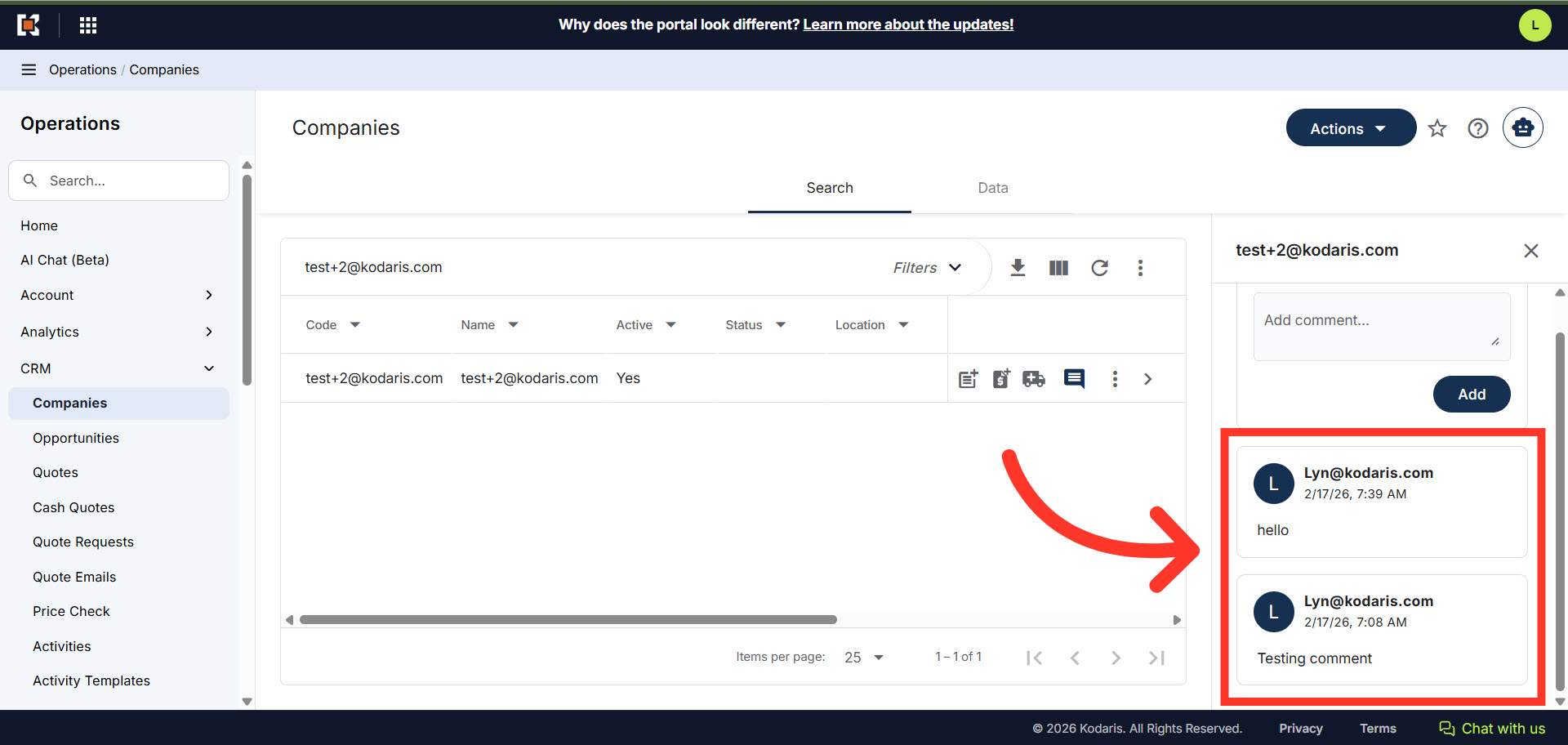
Task: Click the table horizontal scrollbar
Action: [568, 620]
